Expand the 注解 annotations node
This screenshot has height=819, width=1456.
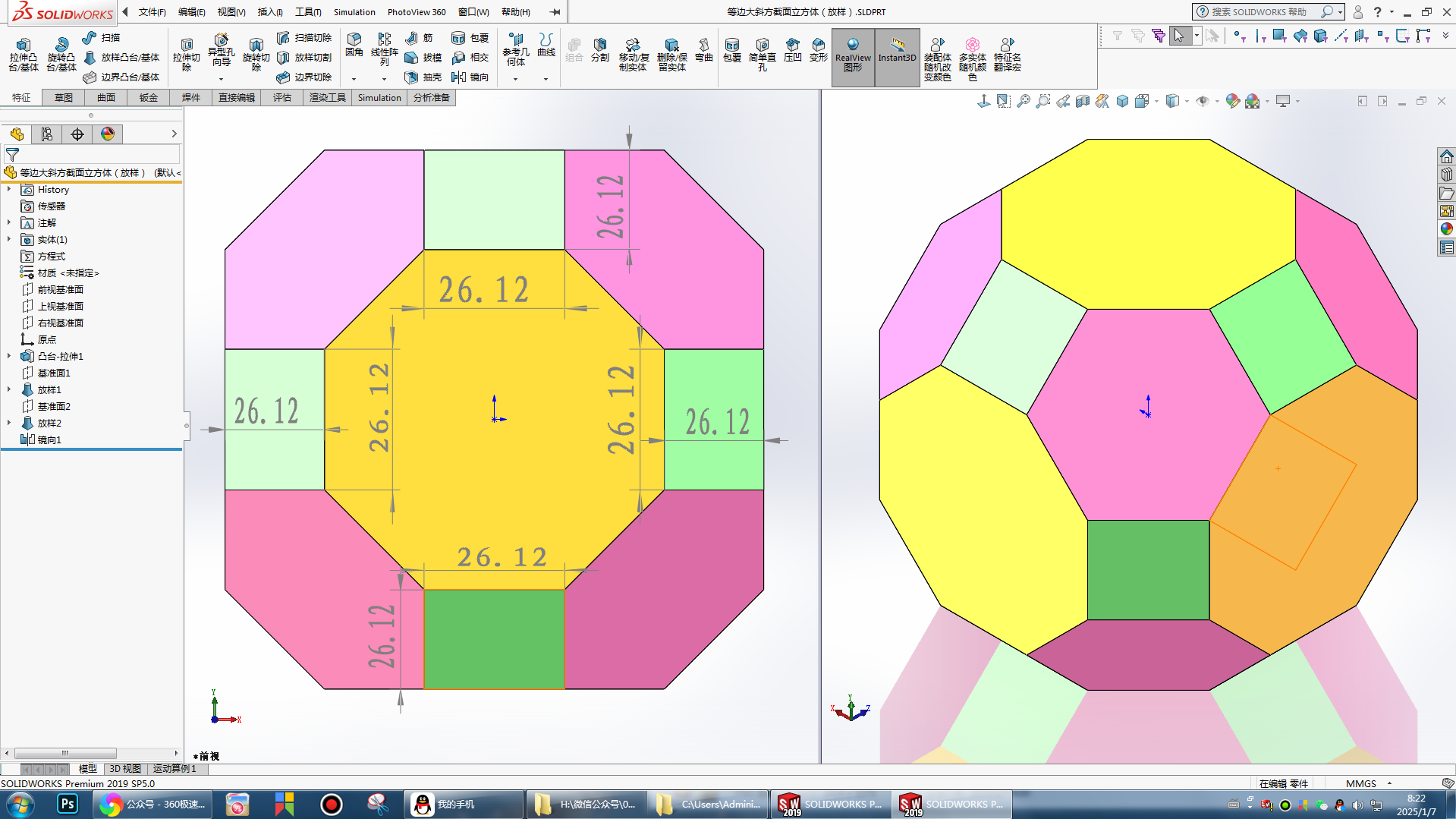tap(9, 222)
